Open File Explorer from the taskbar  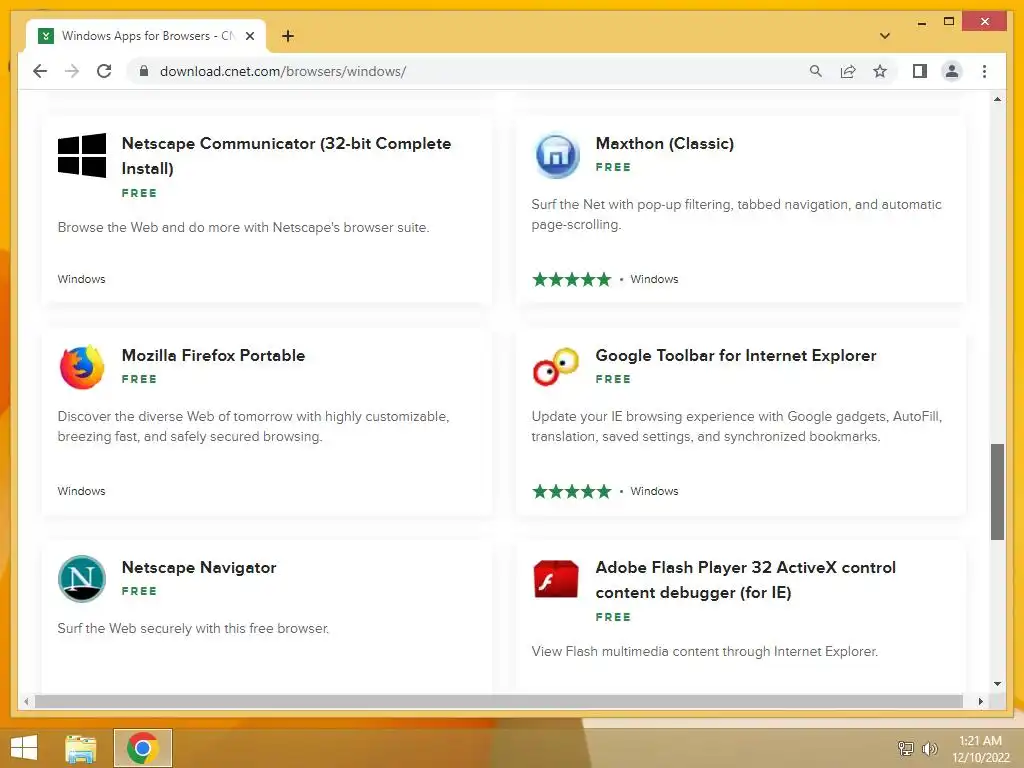click(x=81, y=748)
